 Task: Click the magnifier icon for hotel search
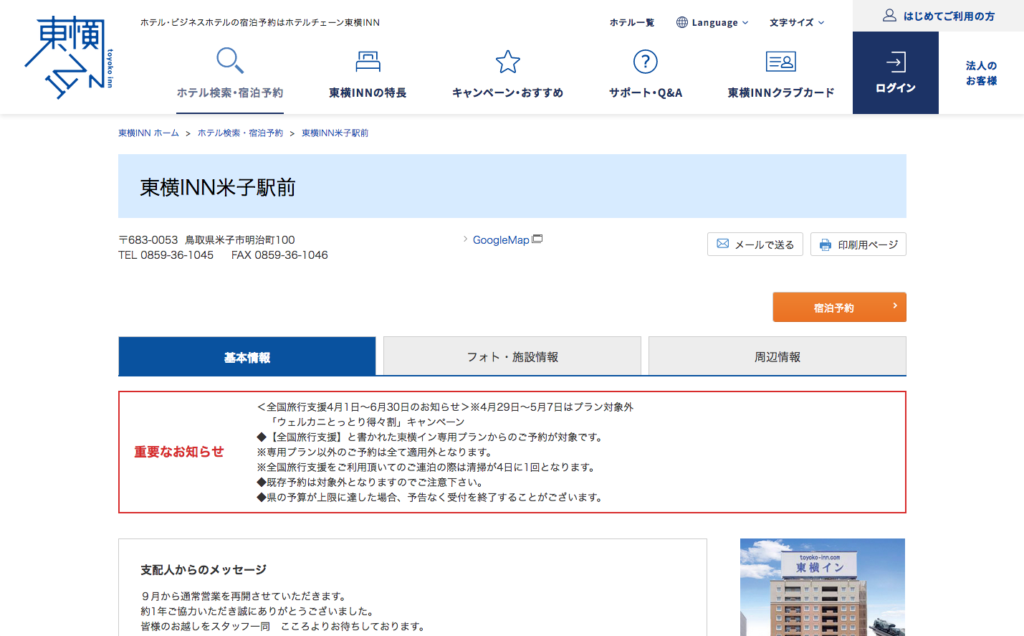(x=230, y=61)
